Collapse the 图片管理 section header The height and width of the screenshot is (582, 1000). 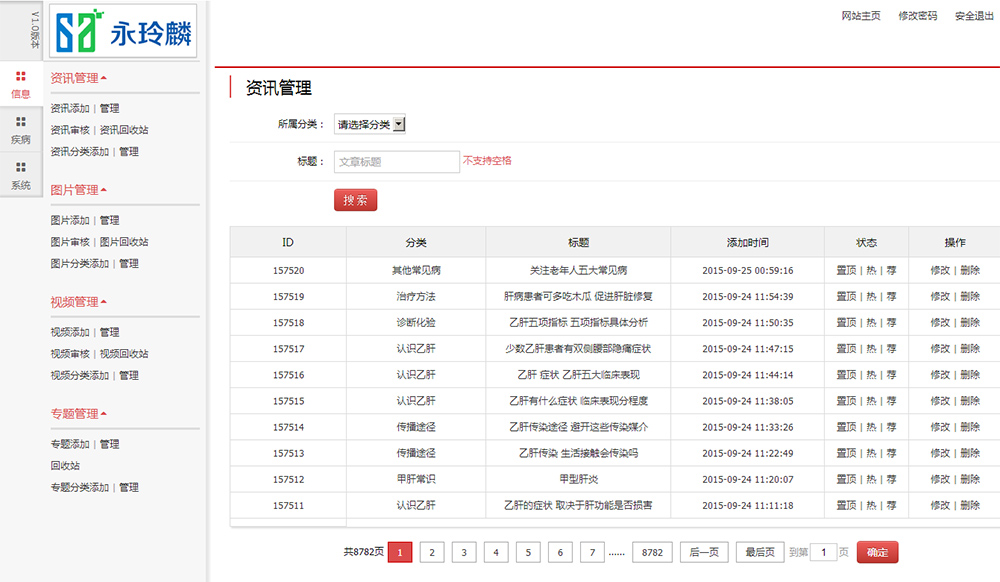tap(73, 189)
